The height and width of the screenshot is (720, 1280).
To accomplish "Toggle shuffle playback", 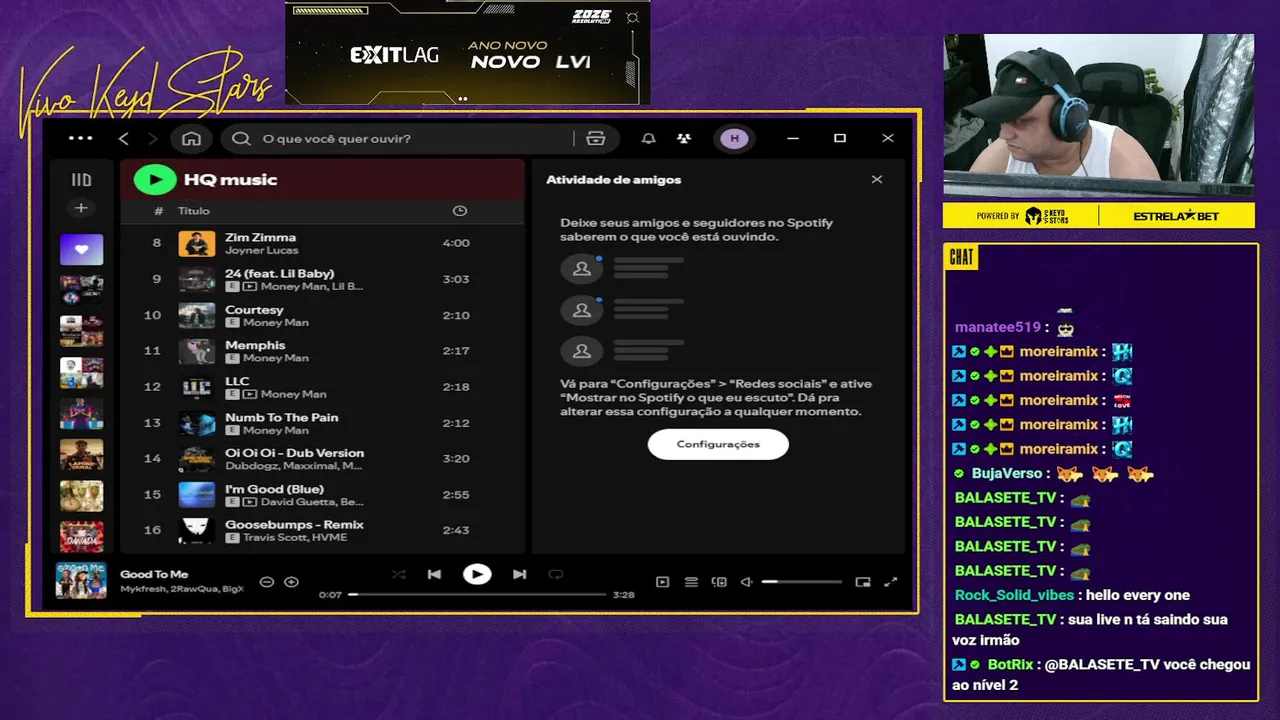I will pyautogui.click(x=399, y=575).
